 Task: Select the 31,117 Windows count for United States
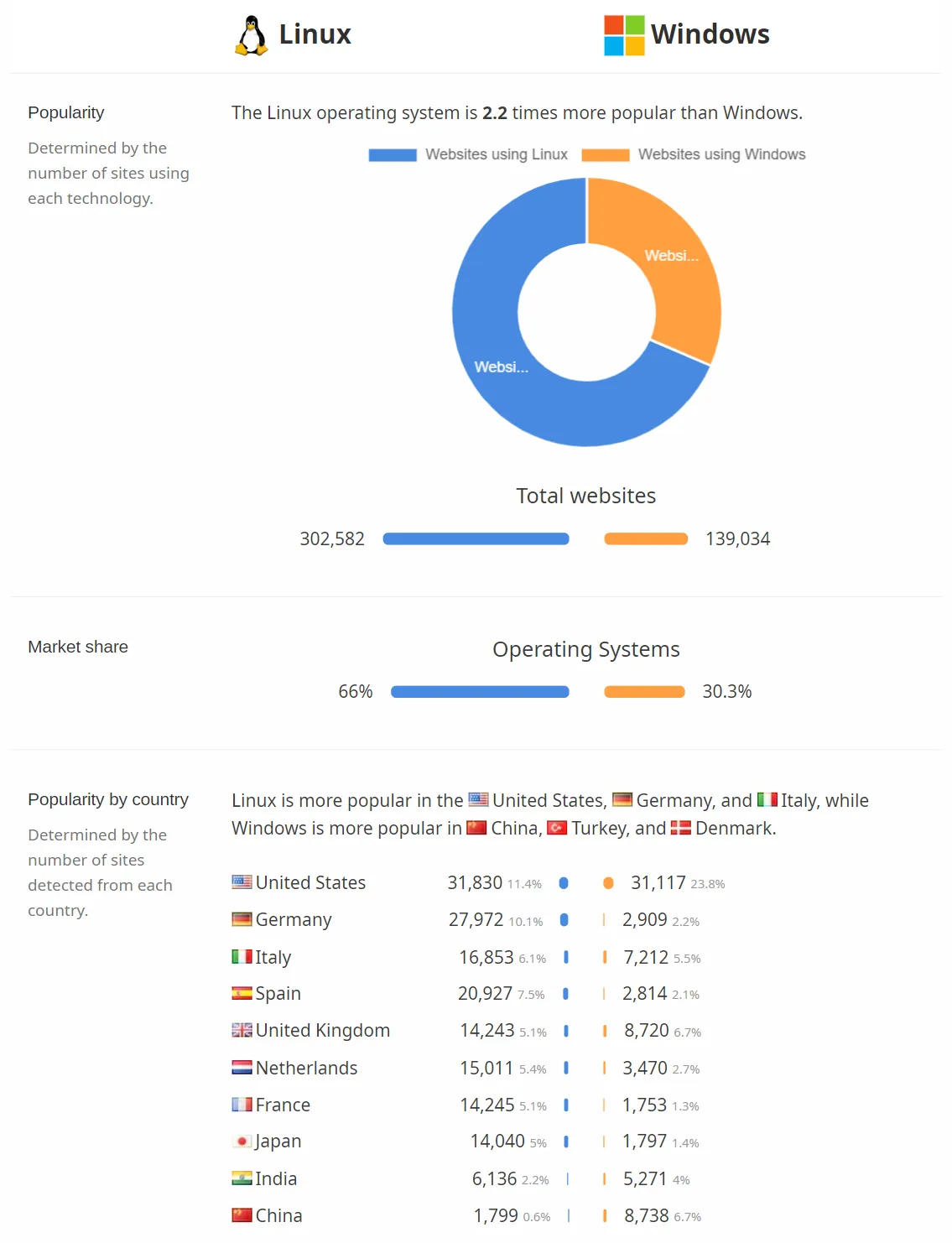[x=658, y=882]
